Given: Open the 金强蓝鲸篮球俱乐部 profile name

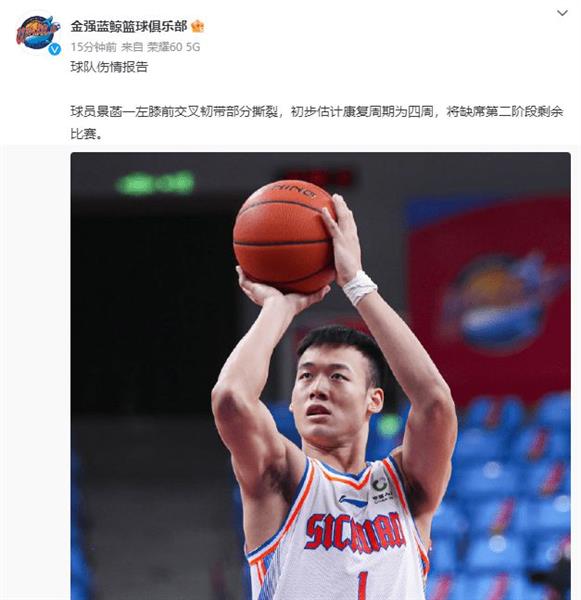Looking at the screenshot, I should tap(129, 26).
